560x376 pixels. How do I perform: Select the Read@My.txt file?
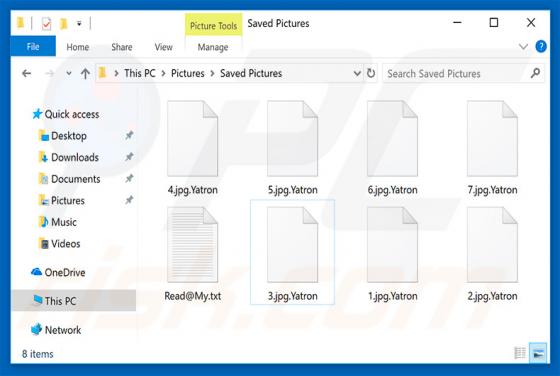(x=192, y=254)
